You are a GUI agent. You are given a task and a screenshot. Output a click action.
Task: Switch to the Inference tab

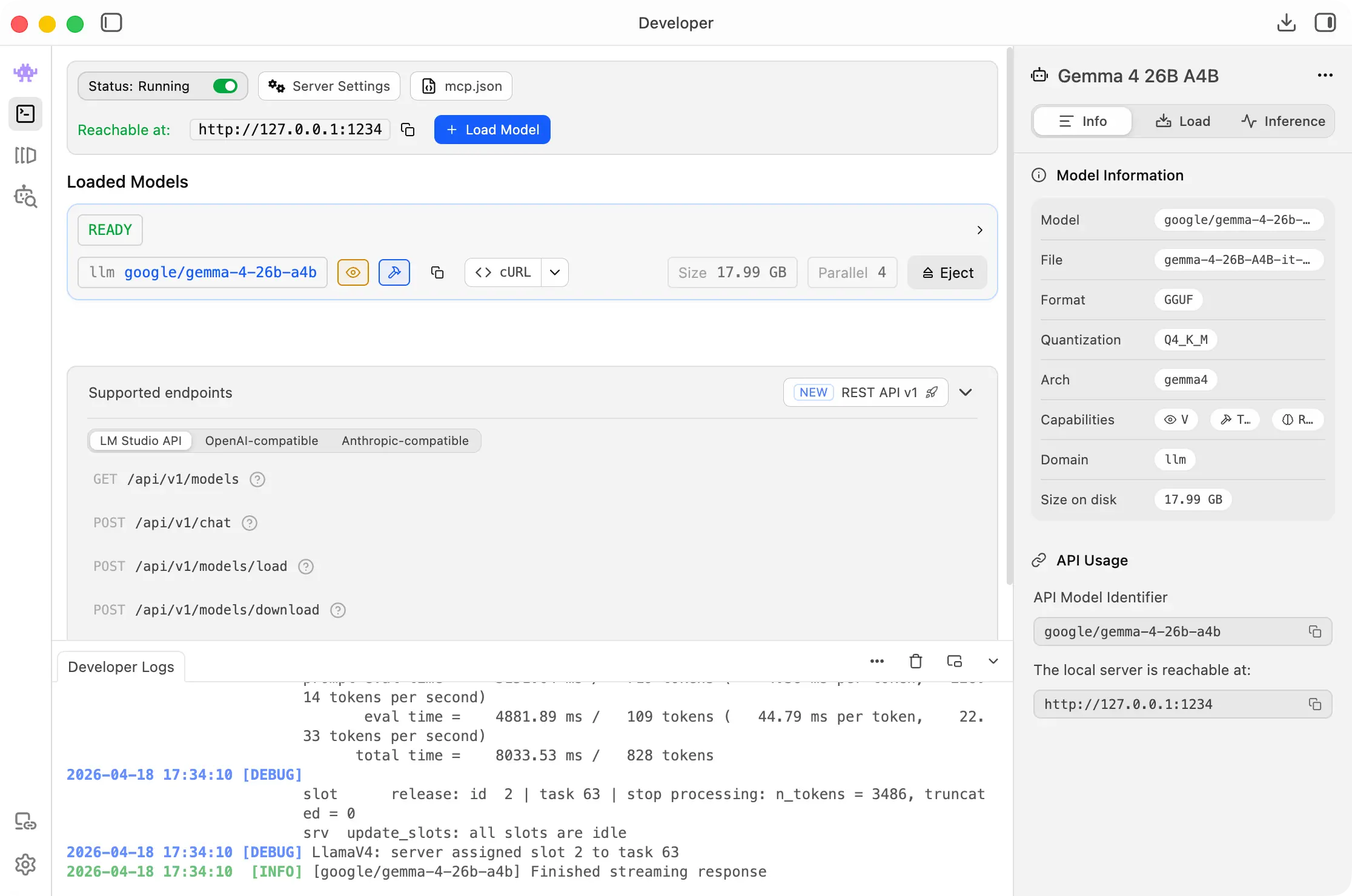coord(1283,121)
